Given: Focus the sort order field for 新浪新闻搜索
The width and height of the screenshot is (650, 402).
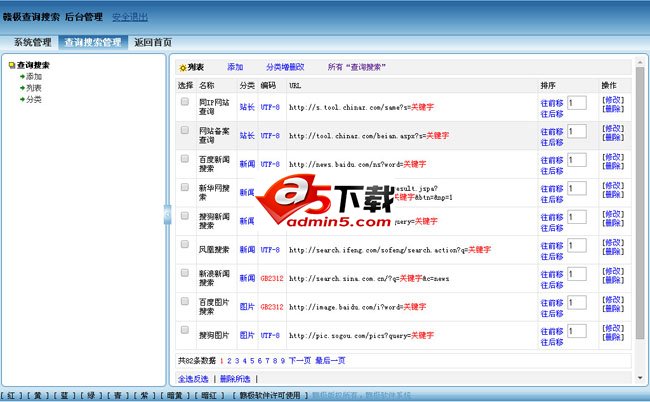Looking at the screenshot, I should tap(577, 274).
